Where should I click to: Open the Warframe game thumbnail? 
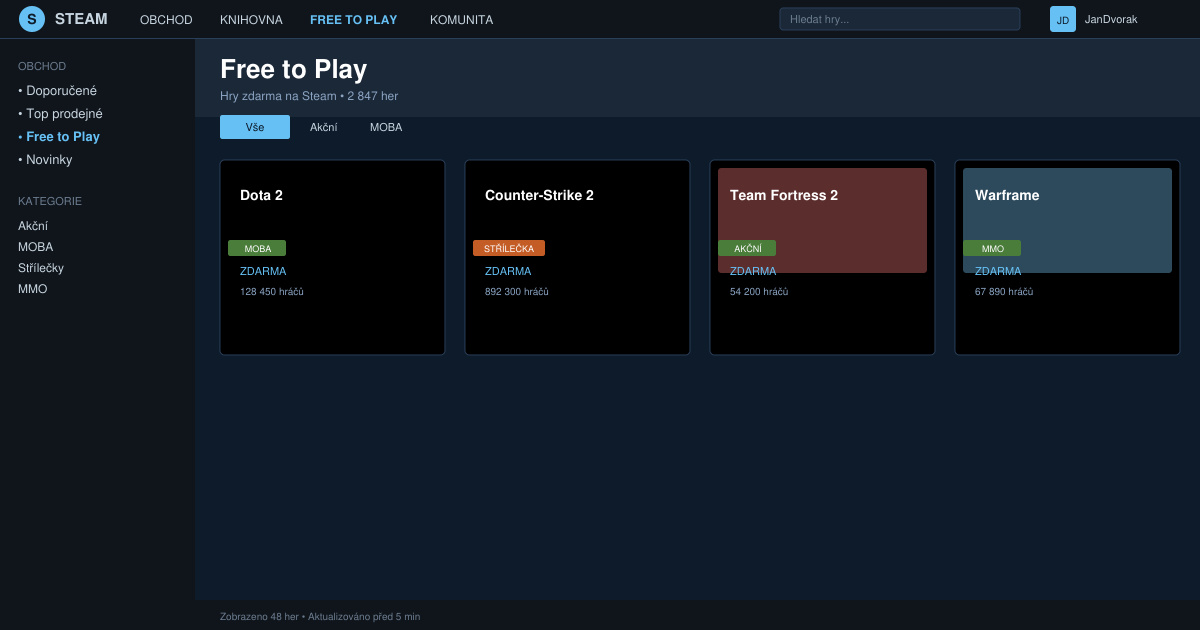tap(1067, 220)
